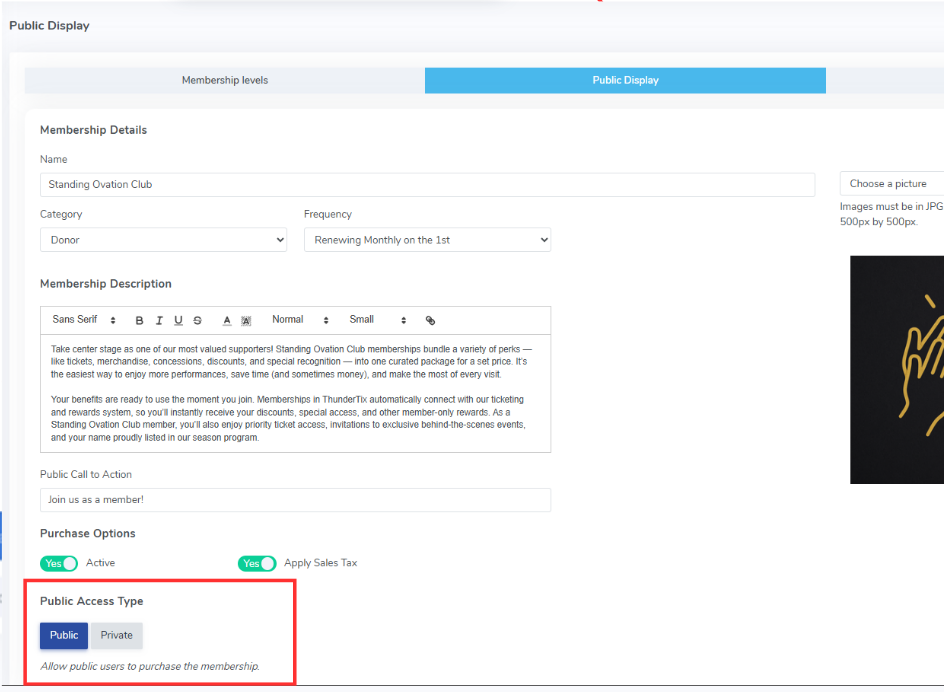Switch to the Membership levels tab
Screen dimensions: 944x692
pyautogui.click(x=225, y=81)
